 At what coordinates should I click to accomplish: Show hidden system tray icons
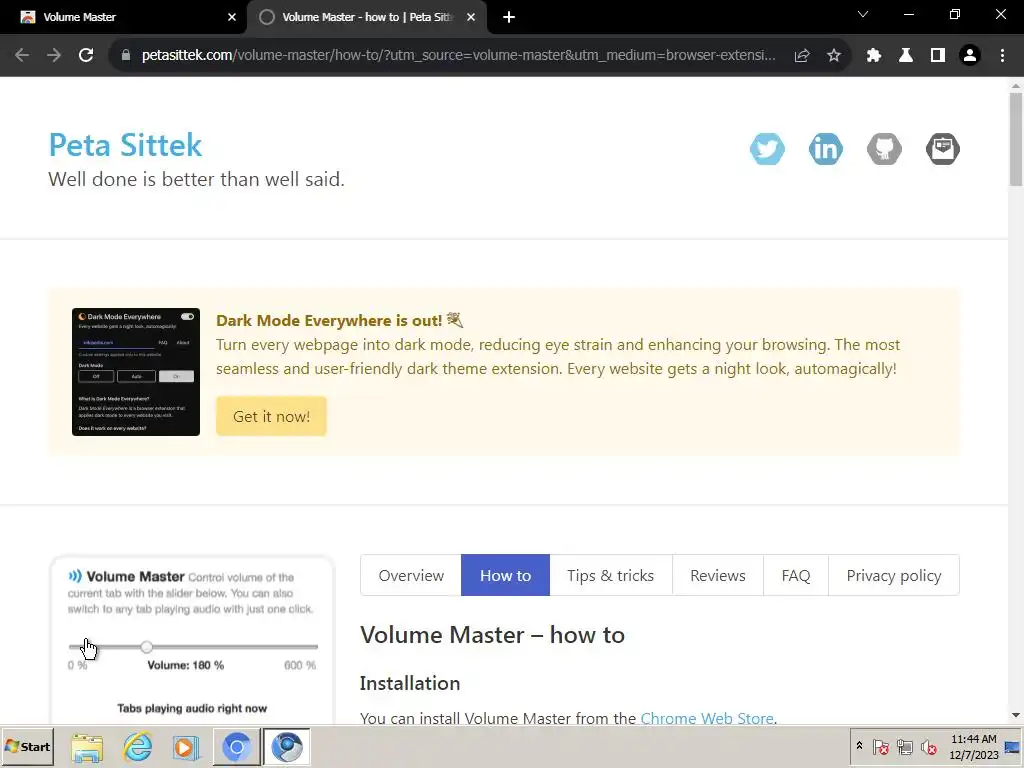859,746
